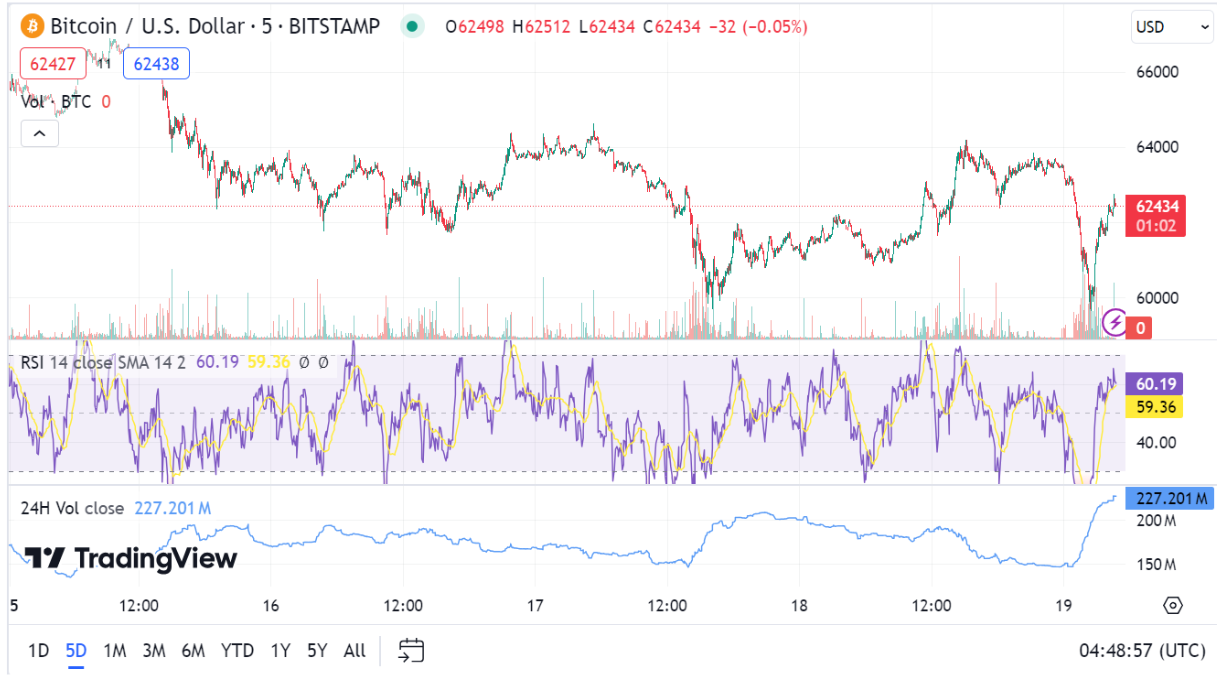Click the UTC time zone clock
The height and width of the screenshot is (688, 1224).
(x=1141, y=651)
